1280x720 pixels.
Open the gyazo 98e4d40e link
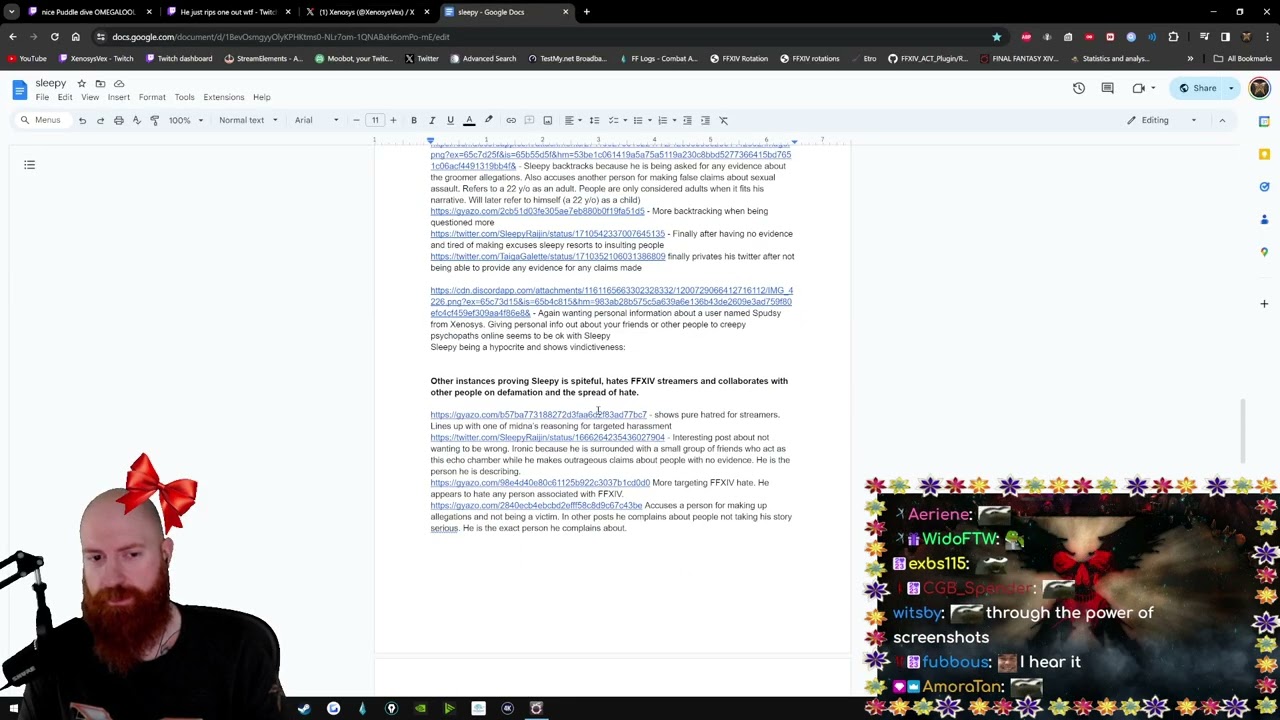click(540, 483)
